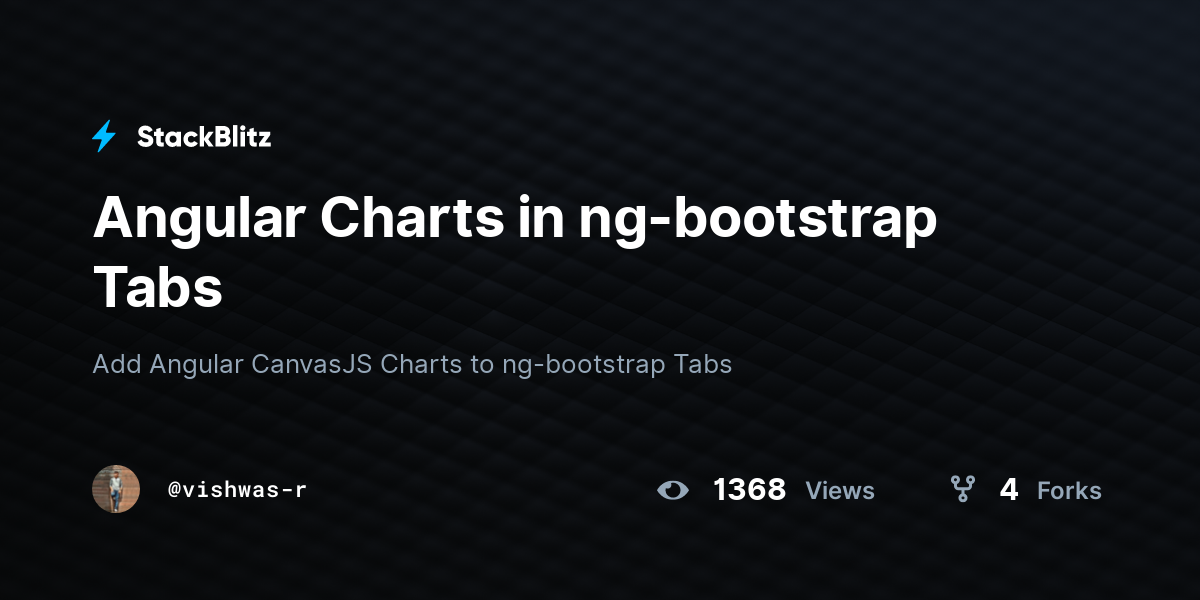The width and height of the screenshot is (1200, 600).
Task: Open the vishwas-r profile avatar
Action: tap(116, 489)
